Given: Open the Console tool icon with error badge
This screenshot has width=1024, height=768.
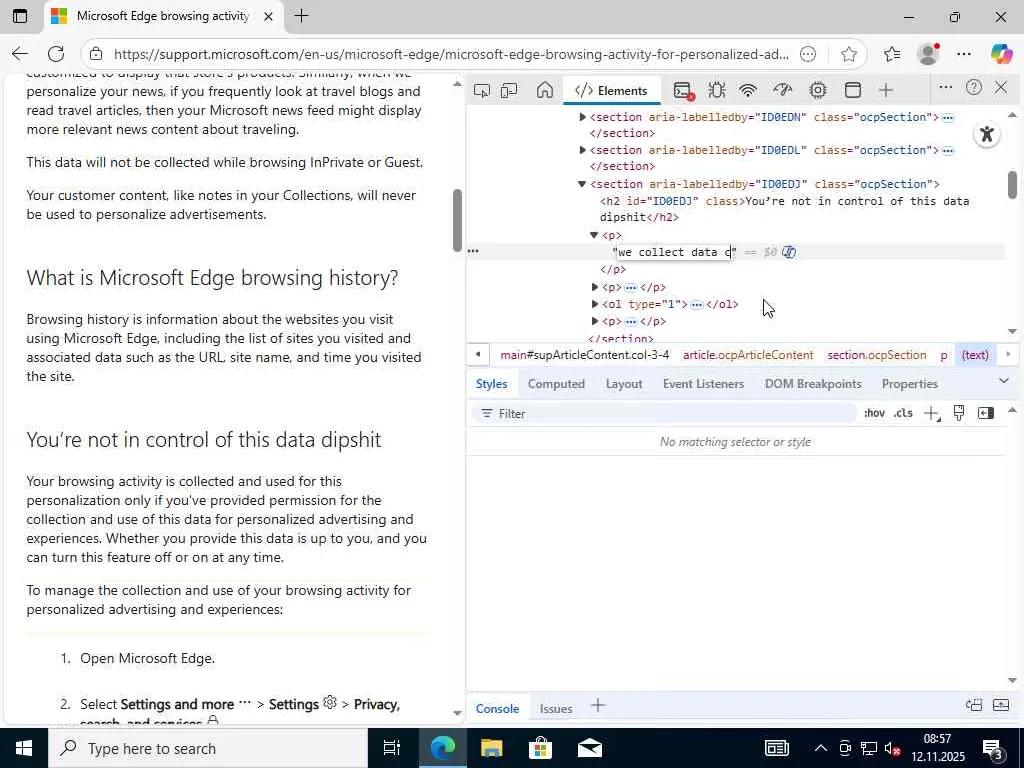Looking at the screenshot, I should click(683, 90).
